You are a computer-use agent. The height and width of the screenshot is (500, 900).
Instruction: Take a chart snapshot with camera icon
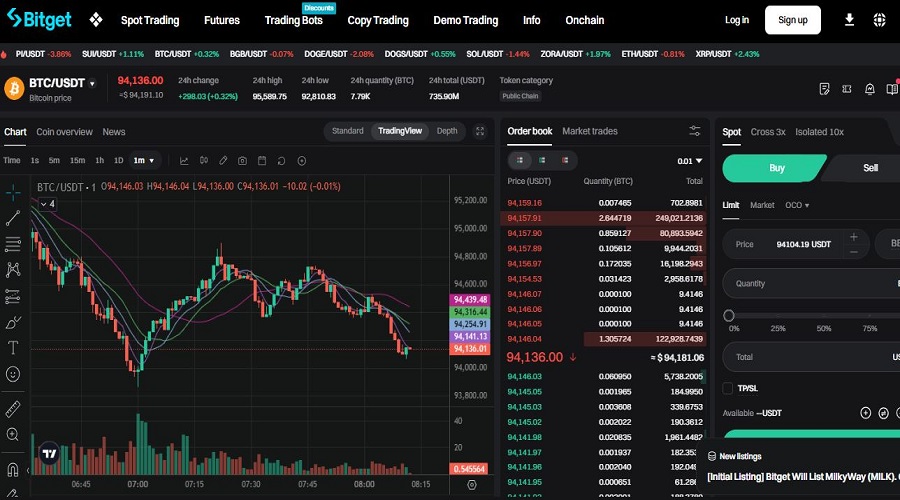242,161
